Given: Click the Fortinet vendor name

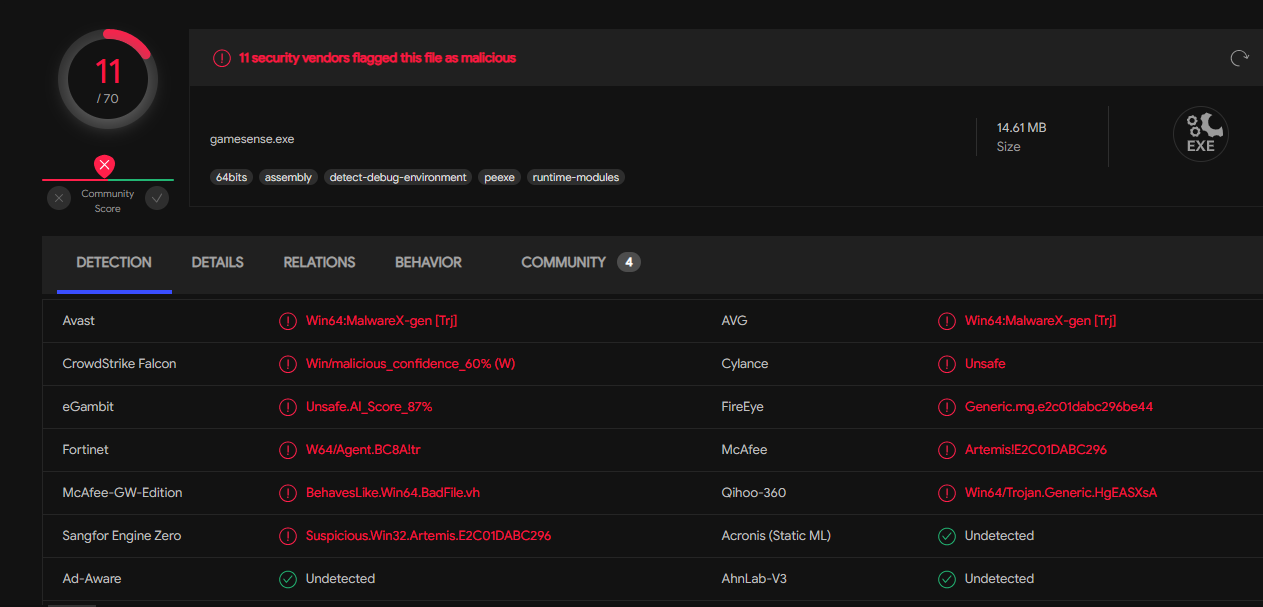Looking at the screenshot, I should (x=85, y=450).
